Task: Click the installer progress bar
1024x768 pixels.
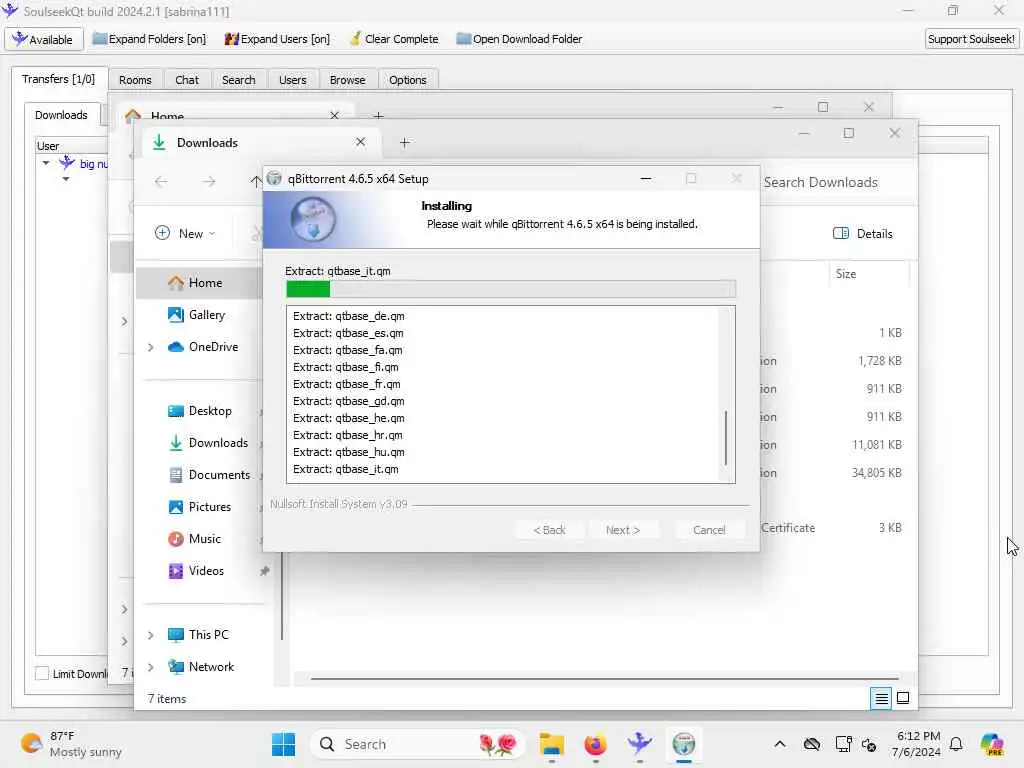Action: pos(511,289)
